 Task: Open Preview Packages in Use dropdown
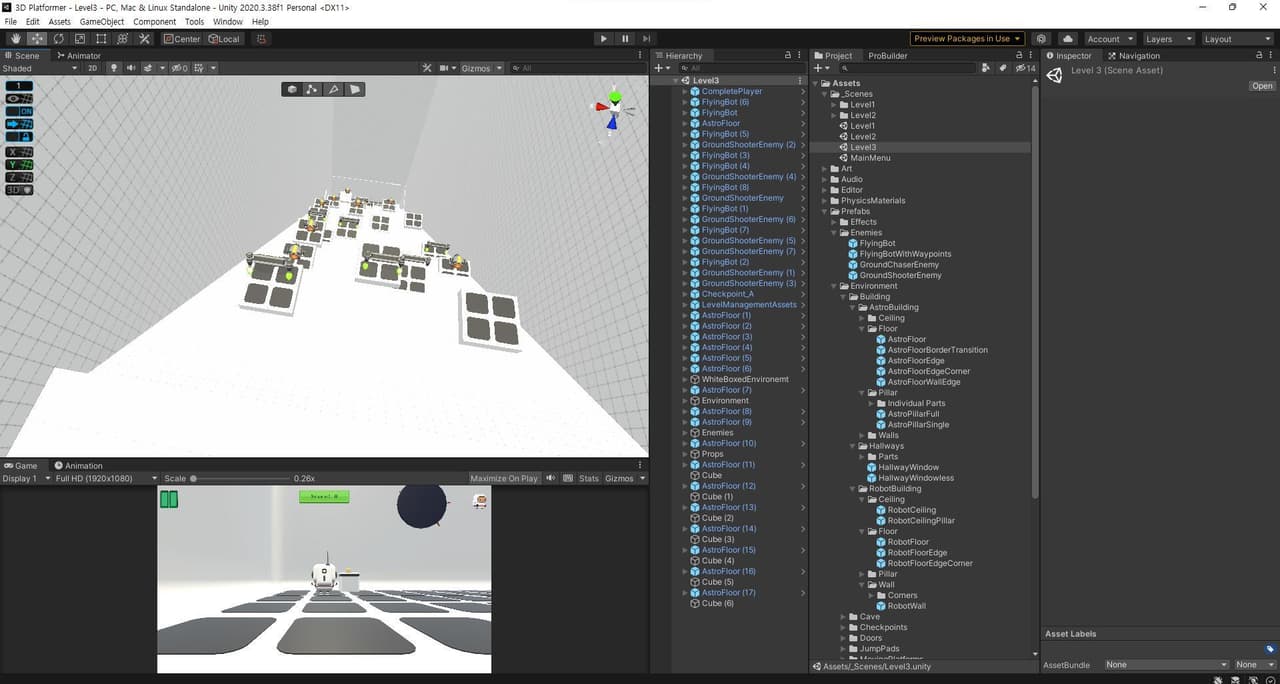pos(967,39)
